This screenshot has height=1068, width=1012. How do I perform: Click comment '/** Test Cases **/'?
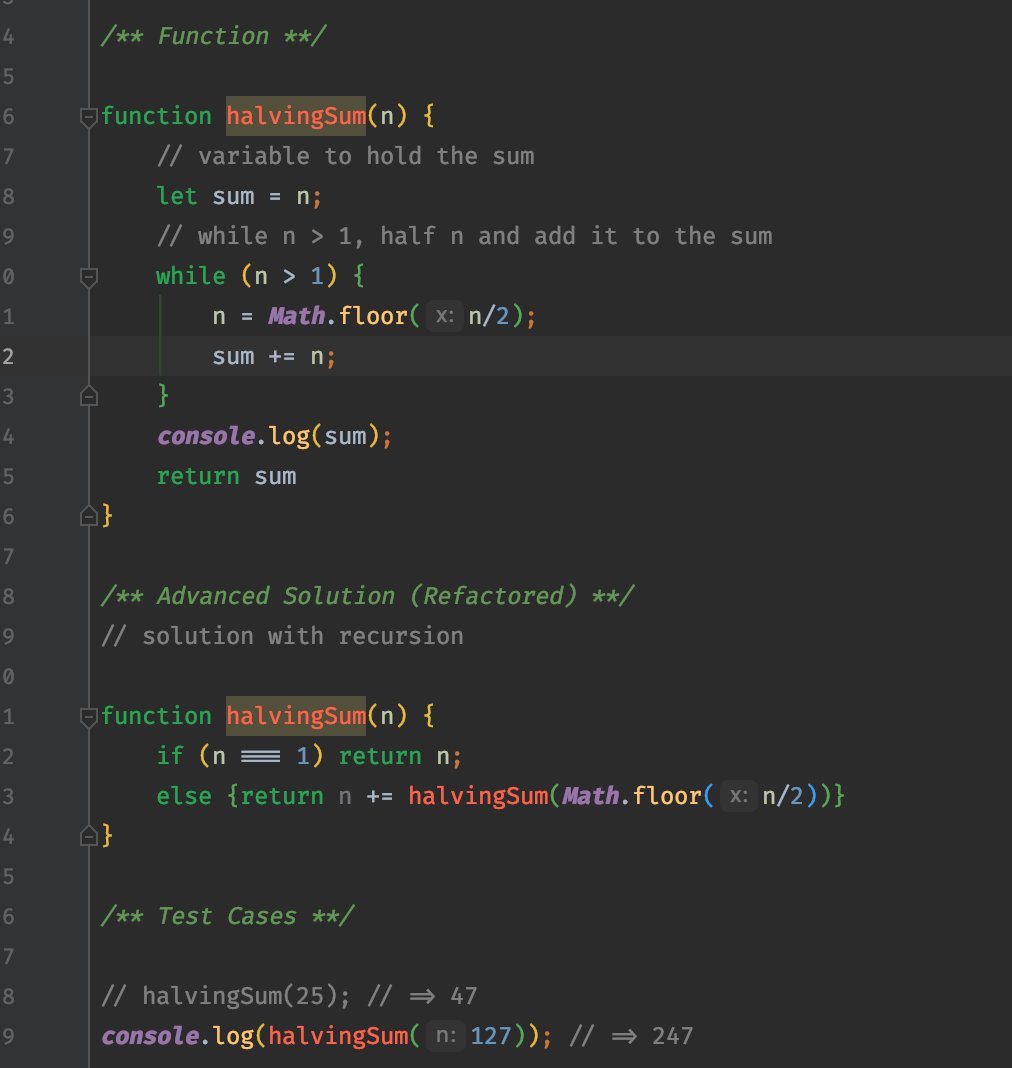point(227,916)
